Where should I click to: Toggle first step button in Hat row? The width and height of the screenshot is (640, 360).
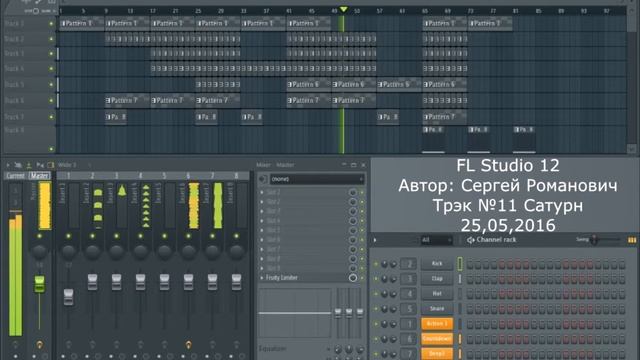point(470,294)
